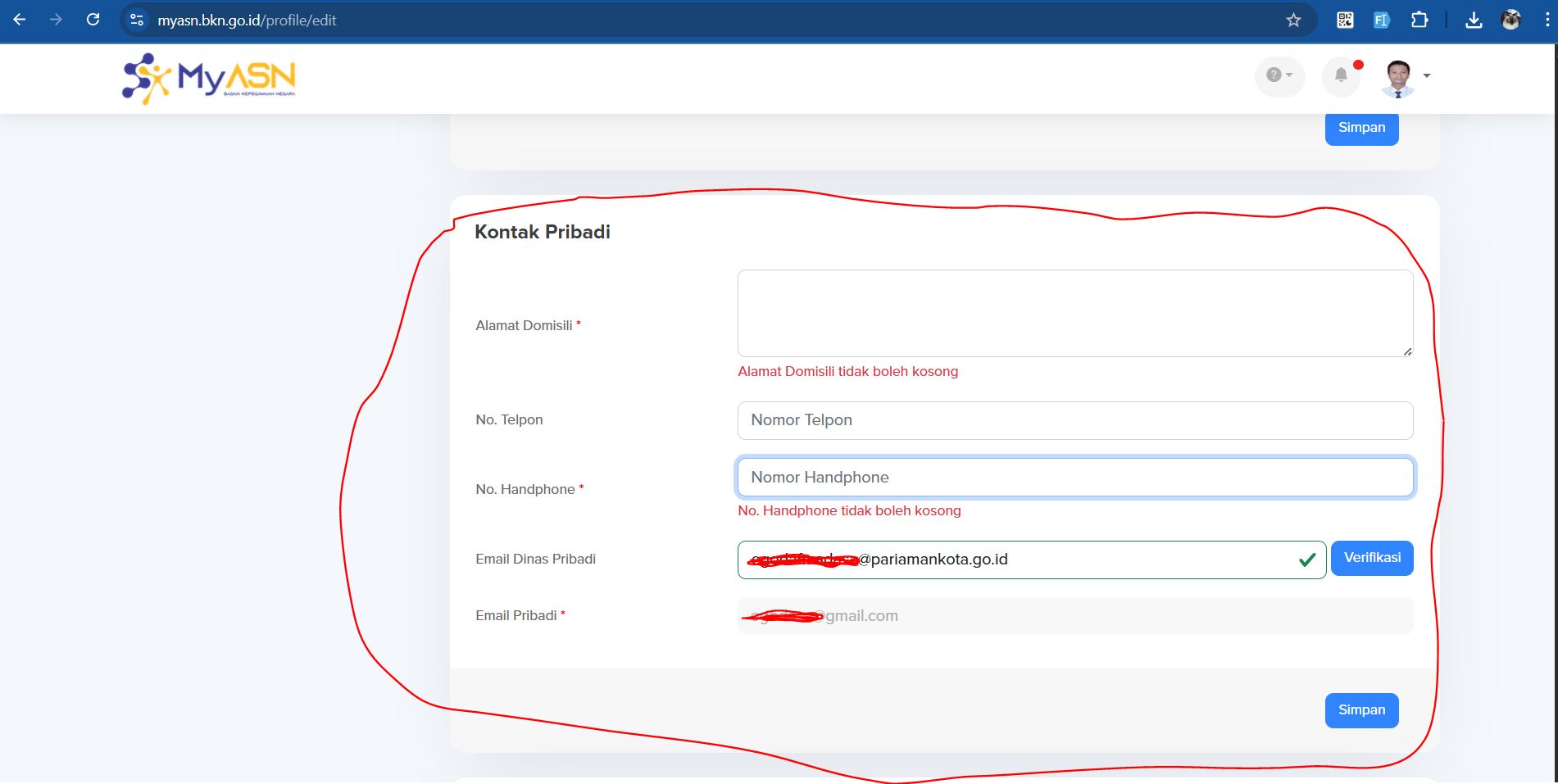Screen dimensions: 1558x784
Task: Click the browser back arrow
Action: tap(20, 20)
